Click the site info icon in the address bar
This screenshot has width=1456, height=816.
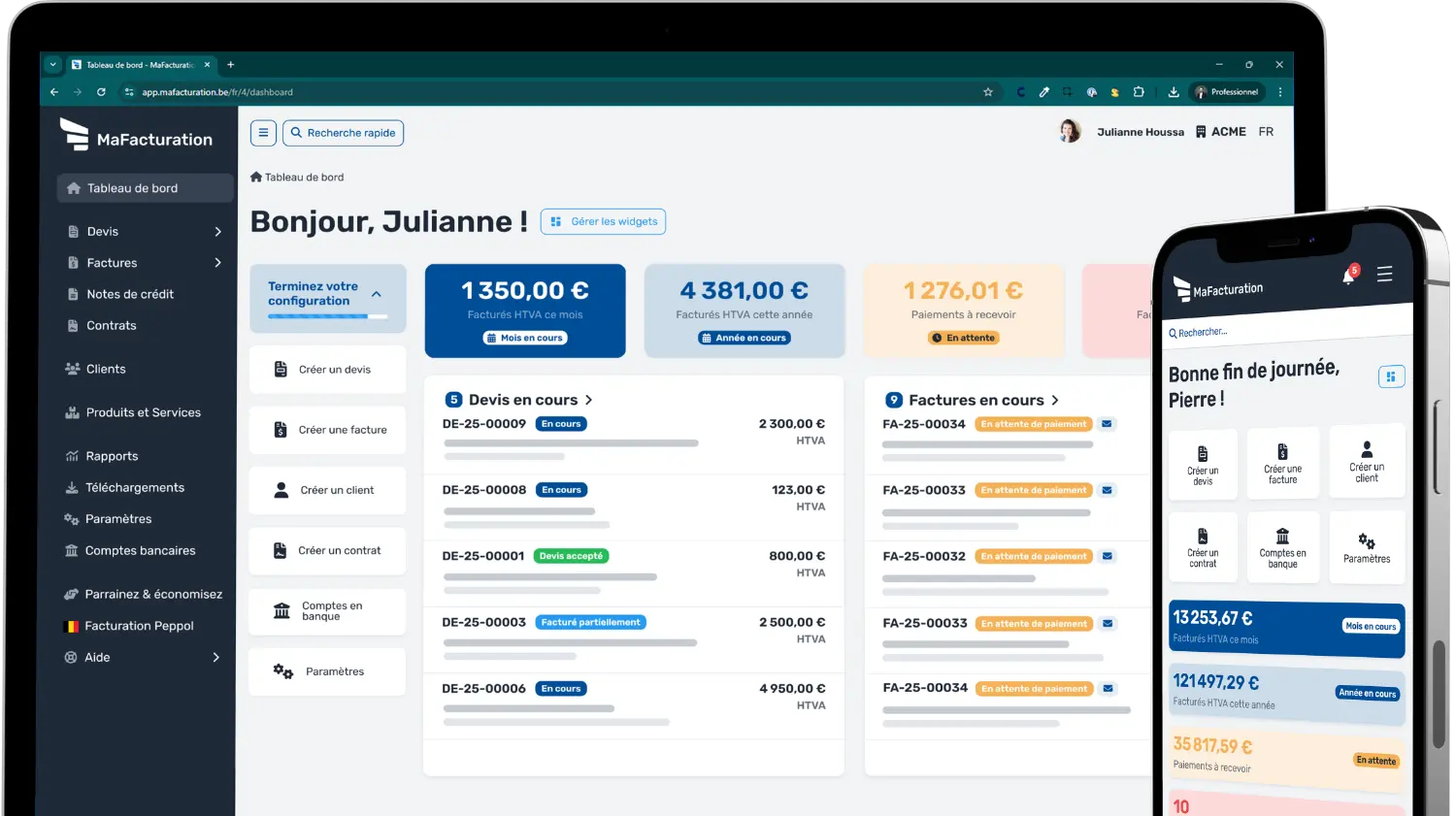(129, 92)
